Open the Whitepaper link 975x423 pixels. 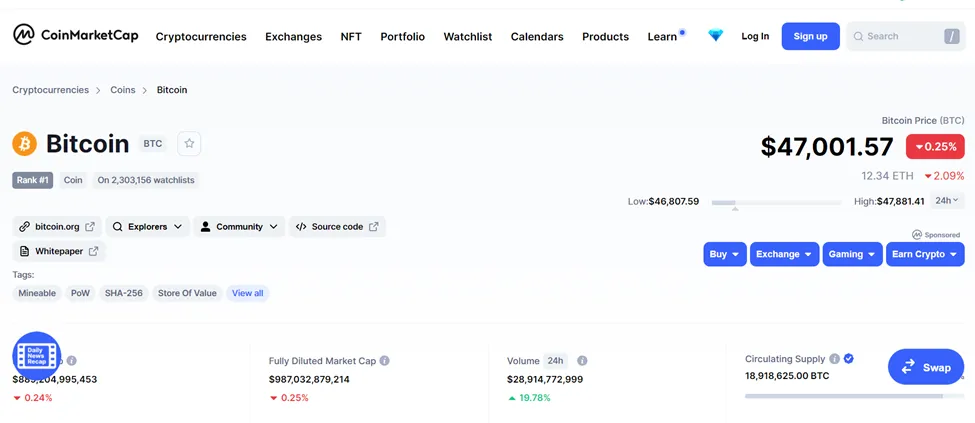point(58,251)
